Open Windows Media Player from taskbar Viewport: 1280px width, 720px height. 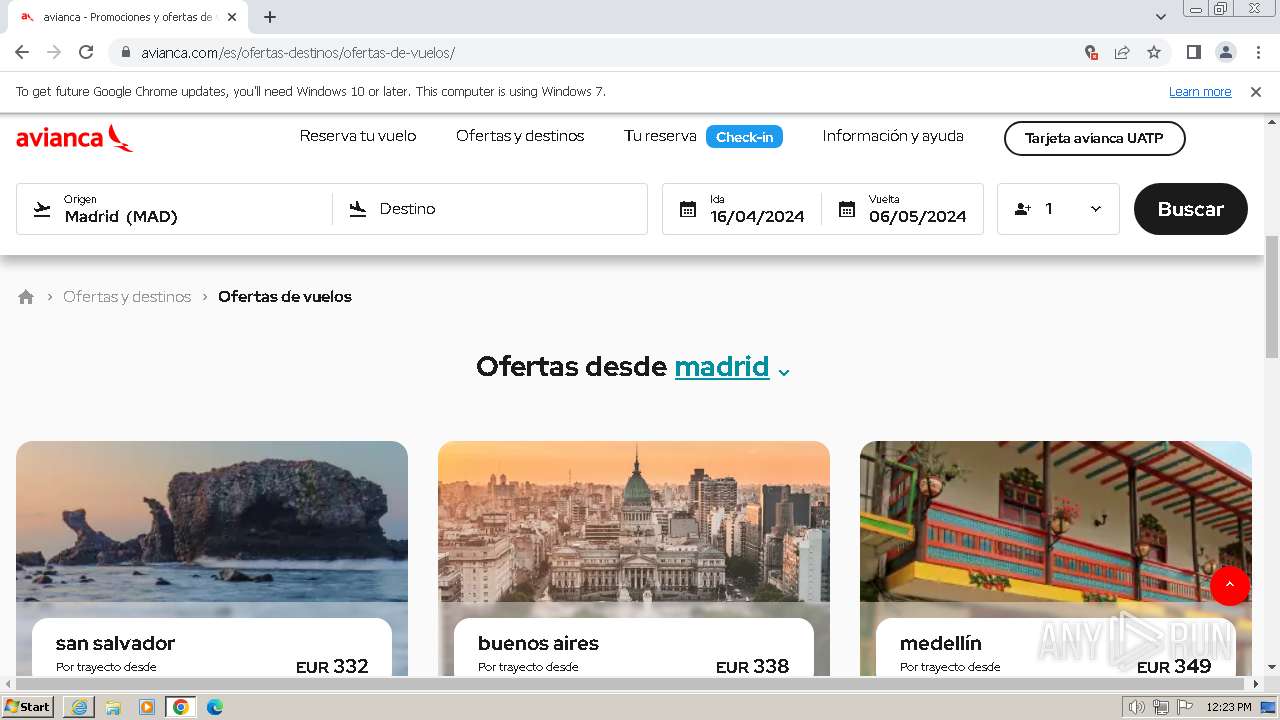[x=147, y=707]
